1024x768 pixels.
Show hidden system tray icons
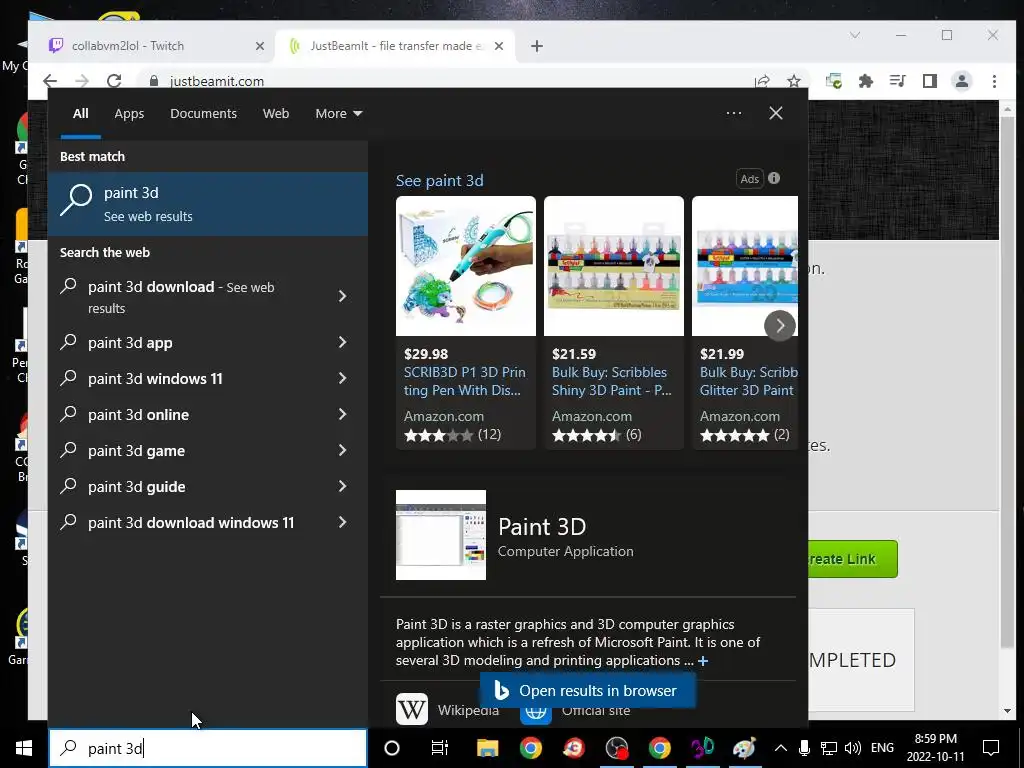(780, 748)
